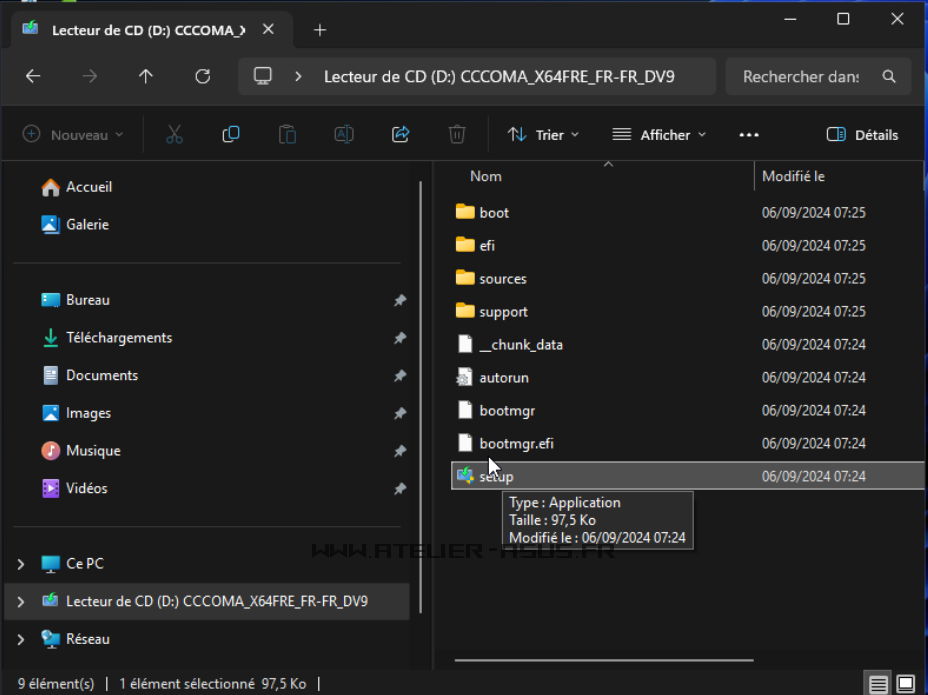The width and height of the screenshot is (928, 695).
Task: Open the Nouveau dropdown menu
Action: tap(73, 135)
